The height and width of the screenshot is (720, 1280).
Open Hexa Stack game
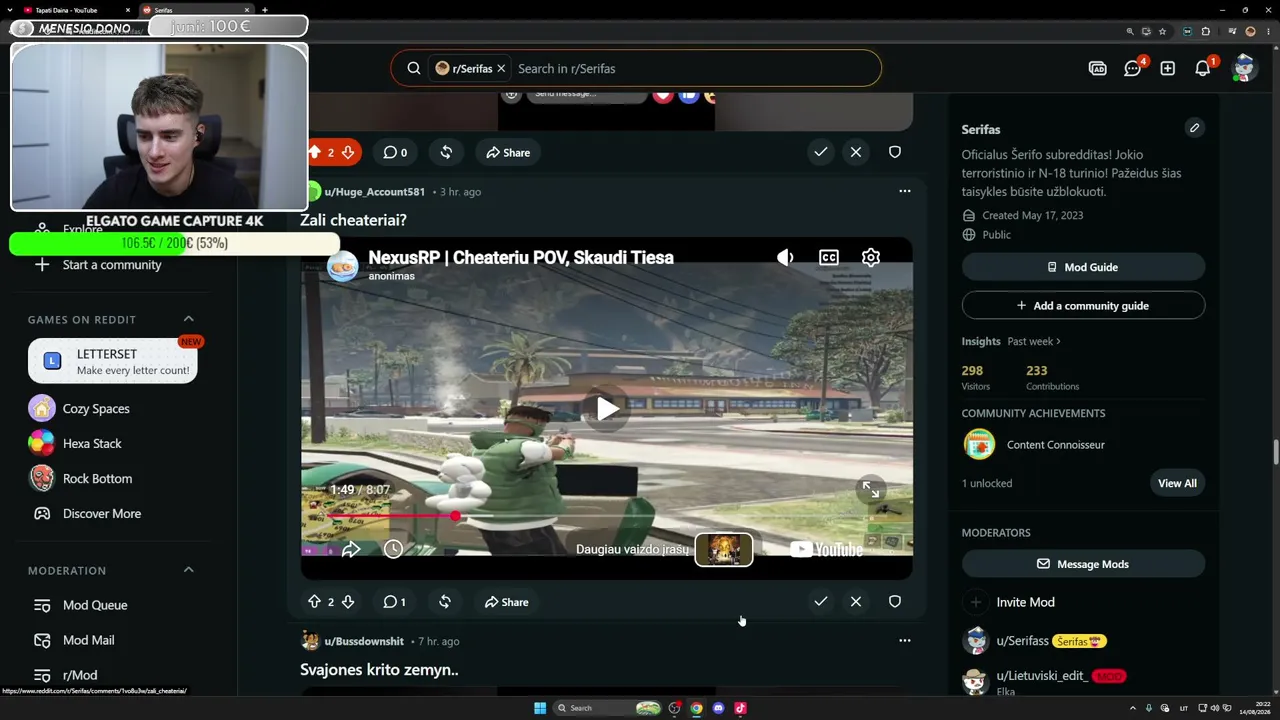pyautogui.click(x=92, y=443)
